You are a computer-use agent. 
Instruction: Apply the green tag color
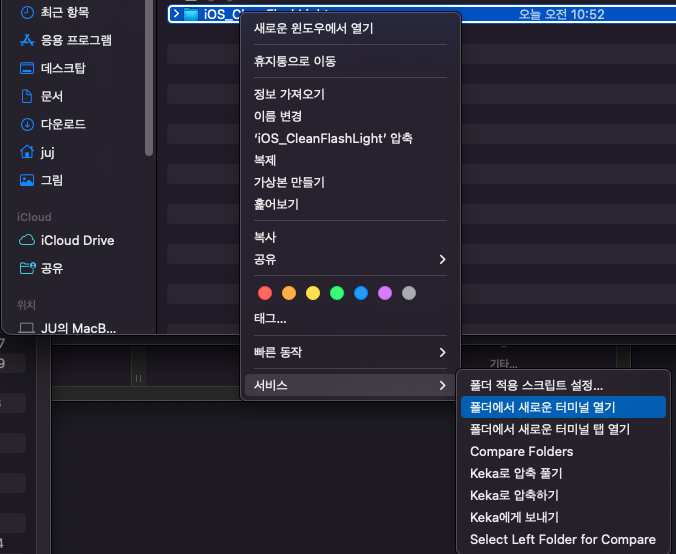click(337, 293)
